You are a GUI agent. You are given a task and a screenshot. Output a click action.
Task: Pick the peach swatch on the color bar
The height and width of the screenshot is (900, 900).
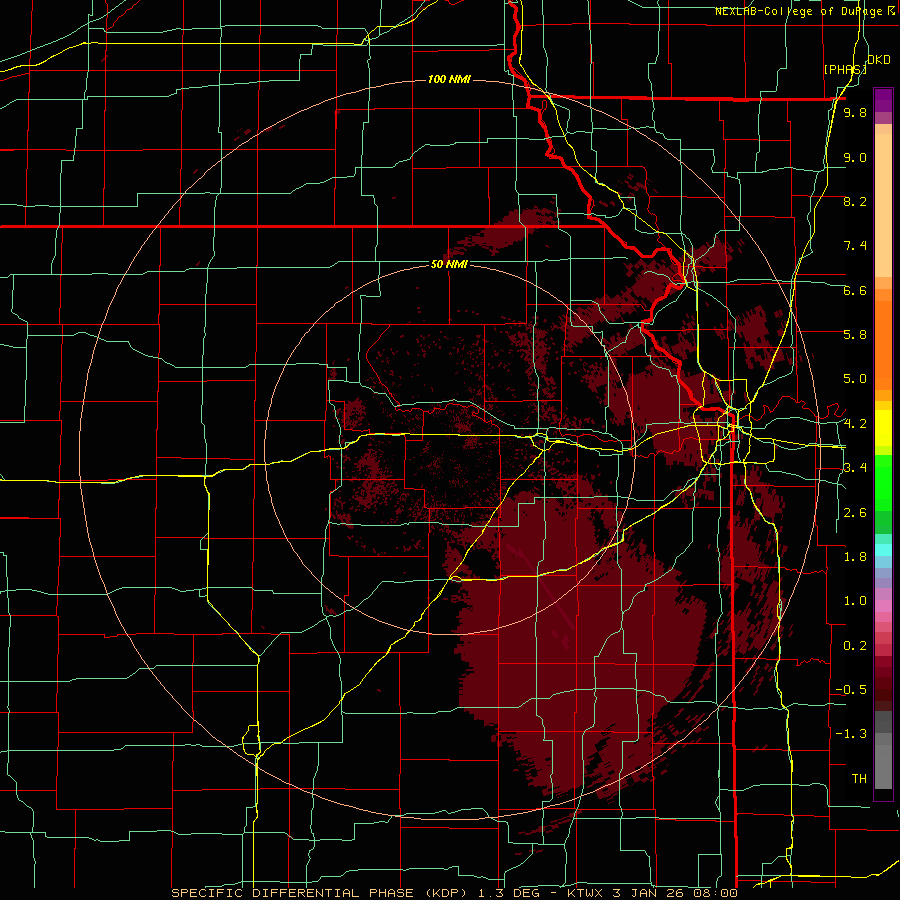point(883,207)
